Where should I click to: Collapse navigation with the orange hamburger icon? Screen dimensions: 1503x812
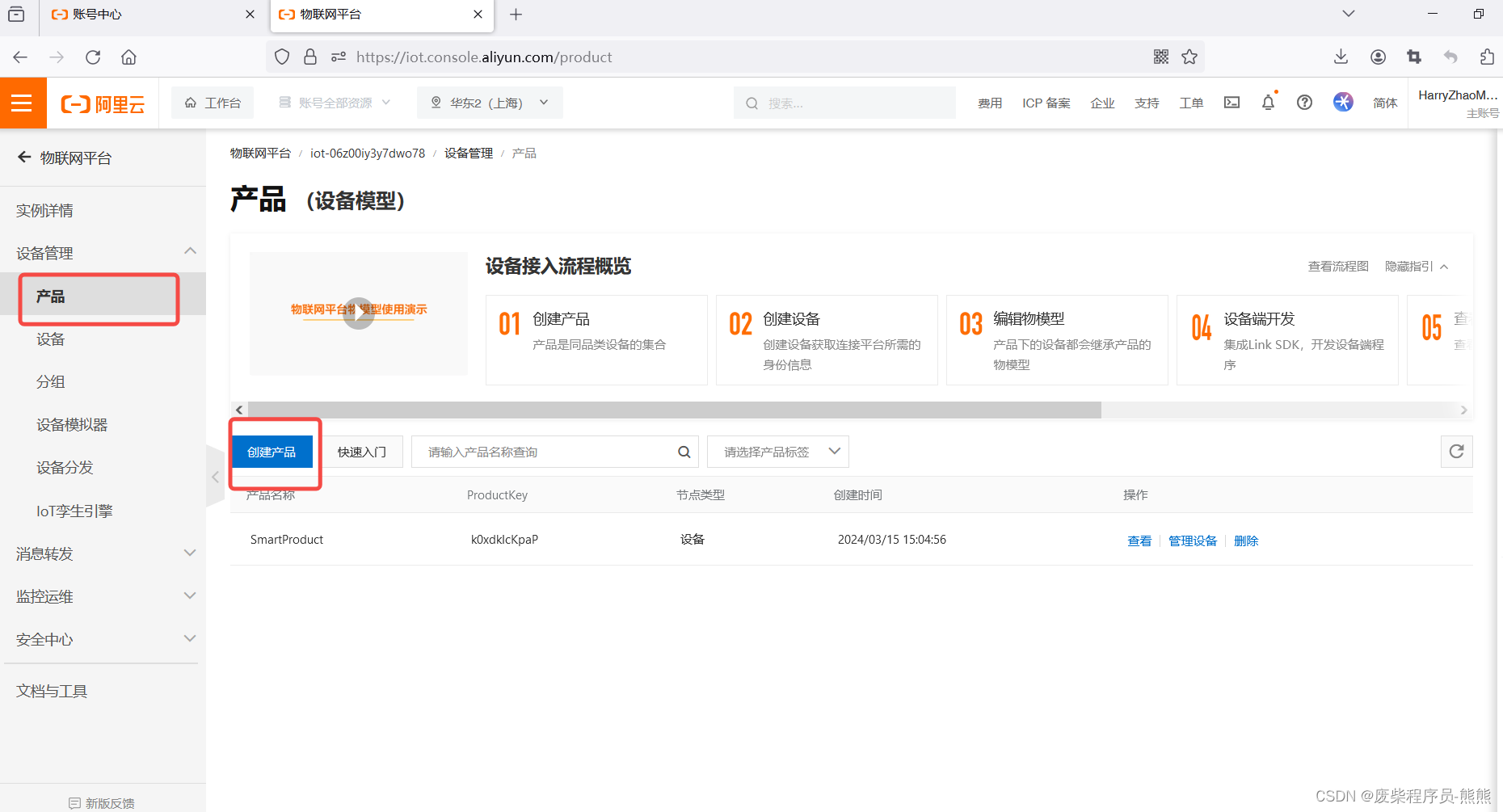pos(23,103)
